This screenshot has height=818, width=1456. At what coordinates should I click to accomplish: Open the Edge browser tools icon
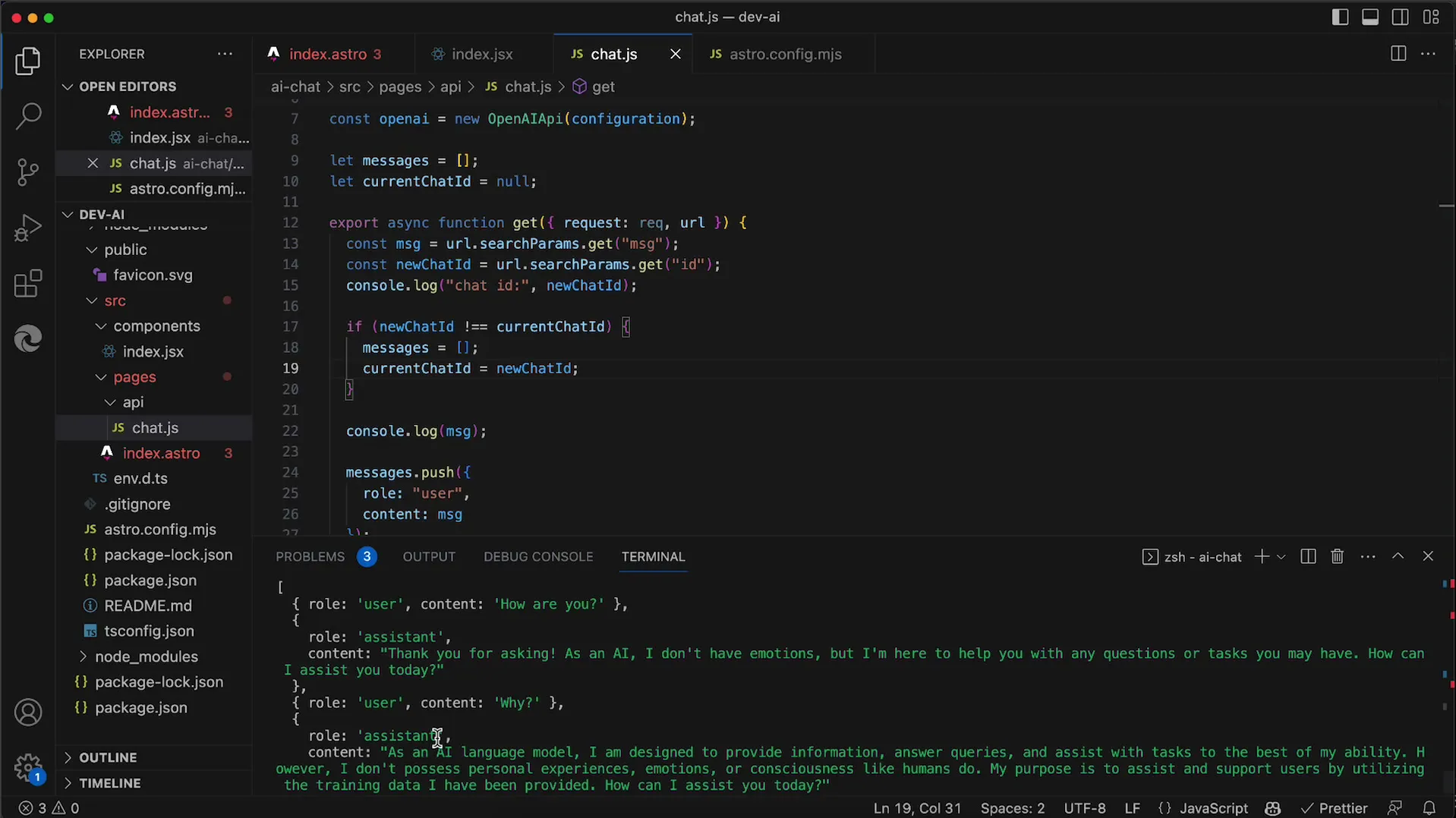[28, 338]
